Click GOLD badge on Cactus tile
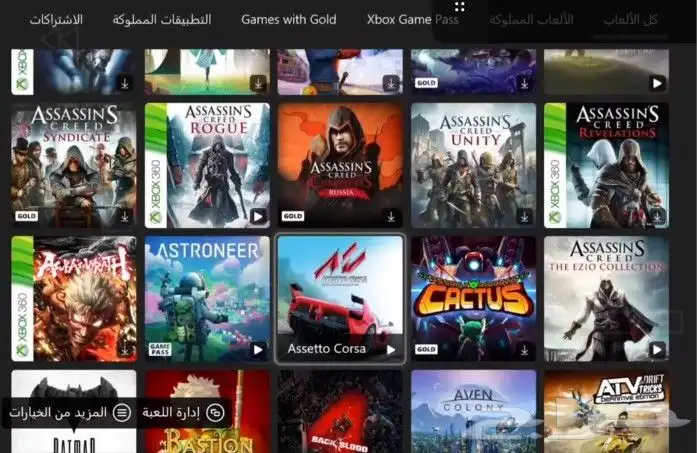 [426, 349]
